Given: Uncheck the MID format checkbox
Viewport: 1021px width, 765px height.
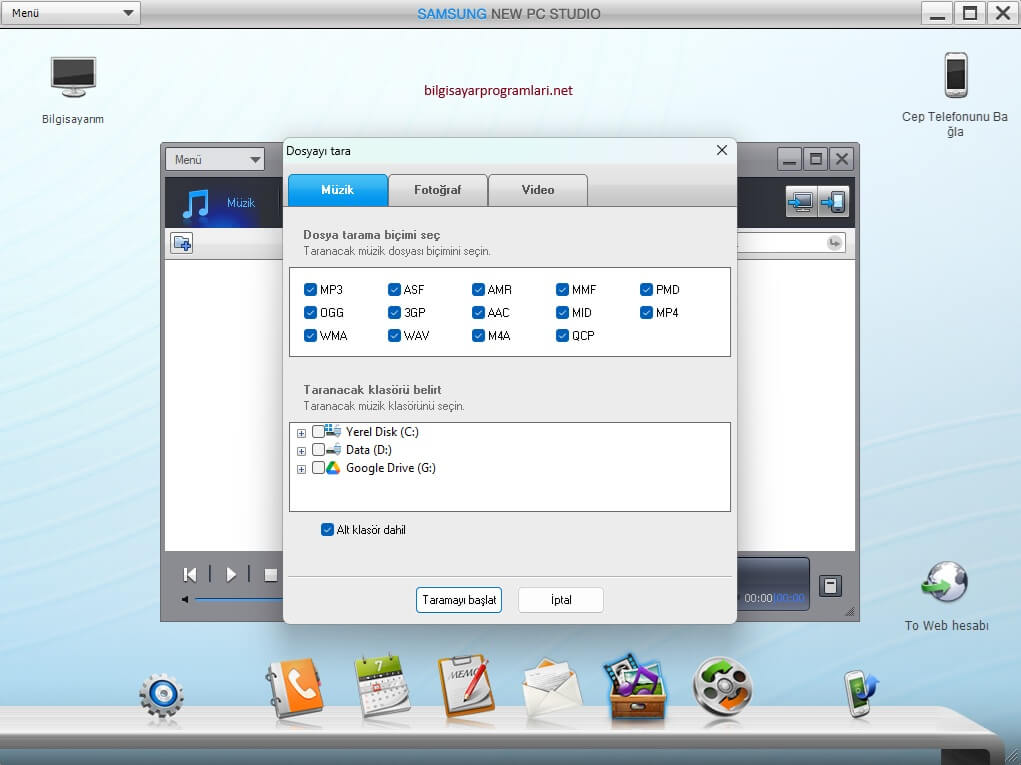Looking at the screenshot, I should pyautogui.click(x=563, y=313).
